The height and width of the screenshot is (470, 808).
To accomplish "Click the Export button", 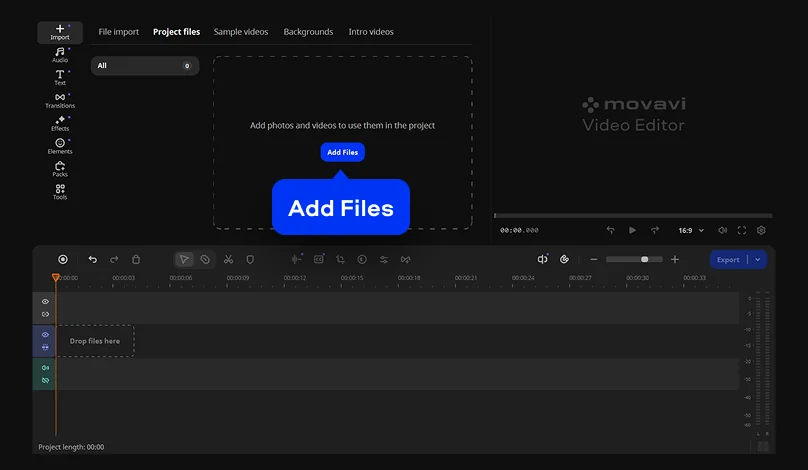I will 728,259.
